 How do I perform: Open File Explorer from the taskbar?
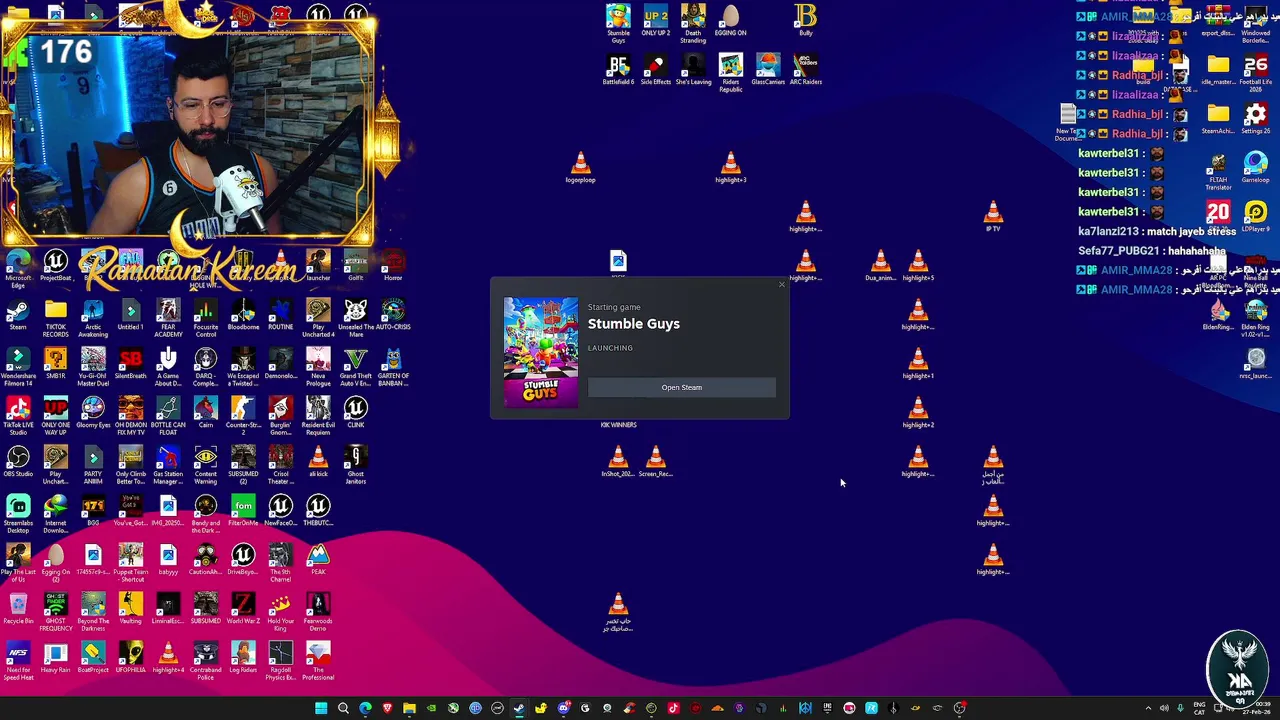pyautogui.click(x=409, y=708)
